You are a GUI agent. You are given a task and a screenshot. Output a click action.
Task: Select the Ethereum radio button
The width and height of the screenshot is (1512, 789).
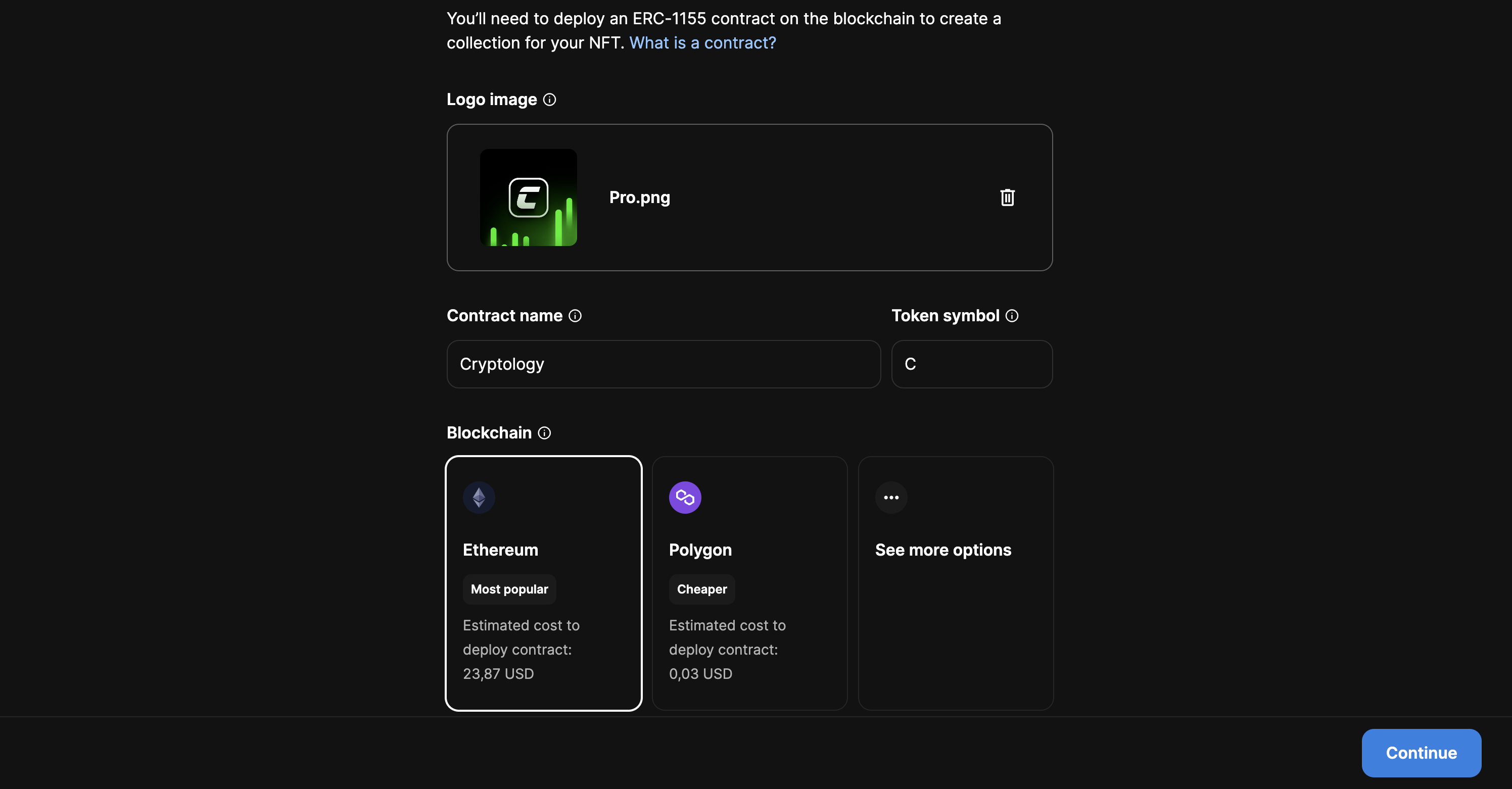coord(543,583)
